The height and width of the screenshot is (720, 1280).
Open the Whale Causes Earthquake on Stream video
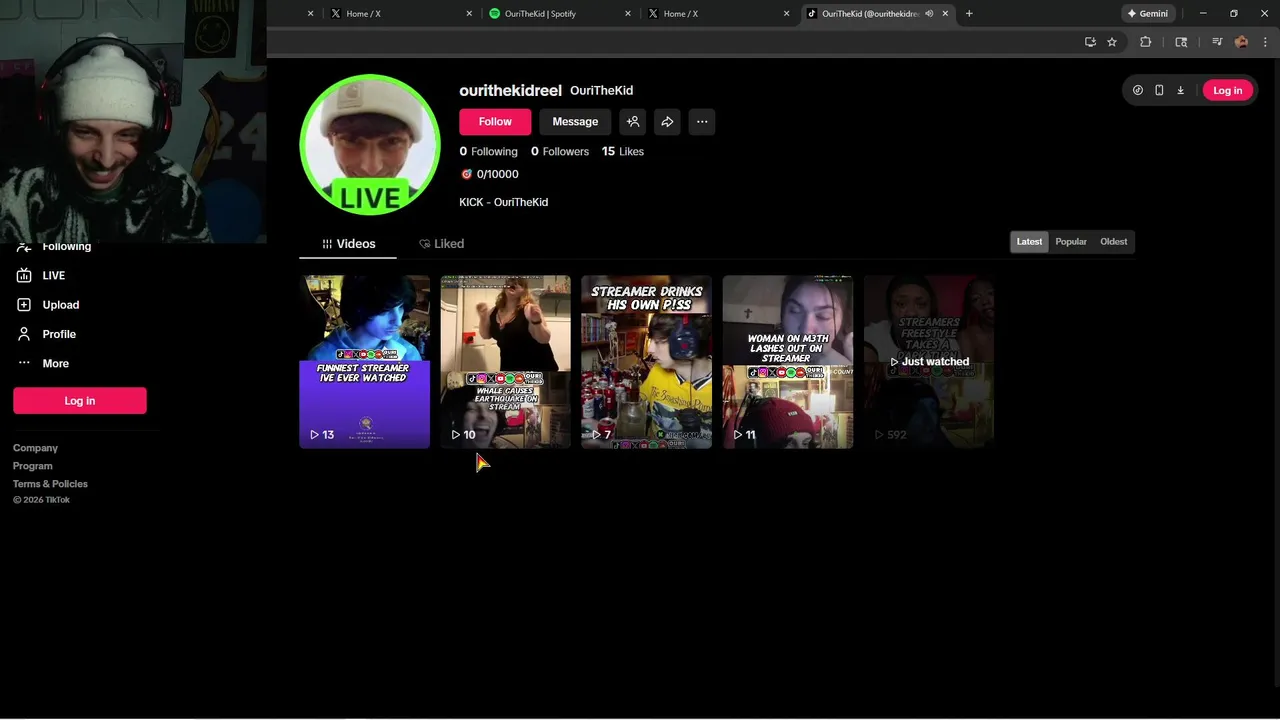[x=506, y=362]
